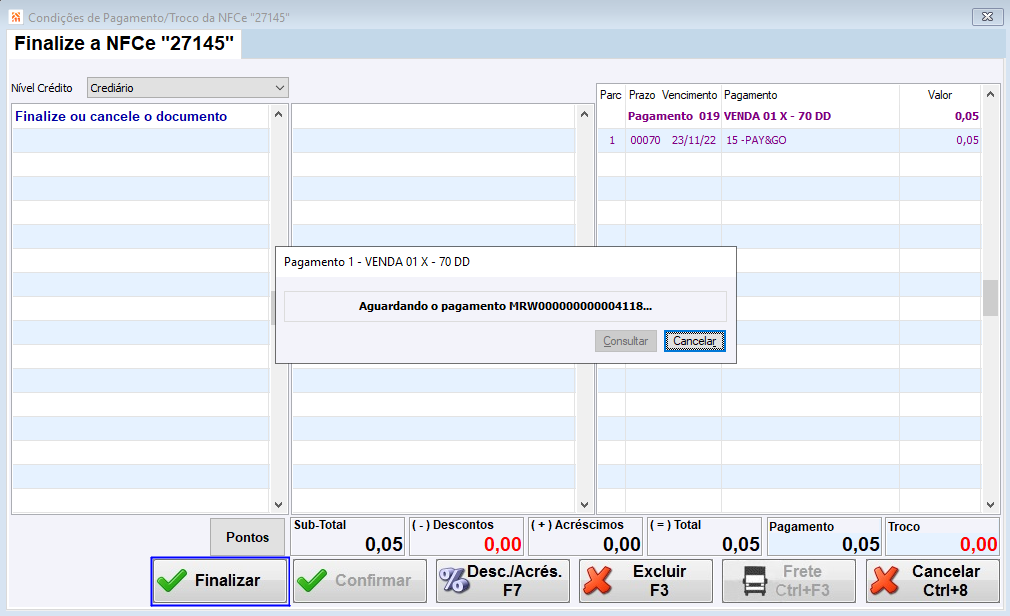Click parcel number 1 in the grid
This screenshot has height=616, width=1010.
(612, 140)
